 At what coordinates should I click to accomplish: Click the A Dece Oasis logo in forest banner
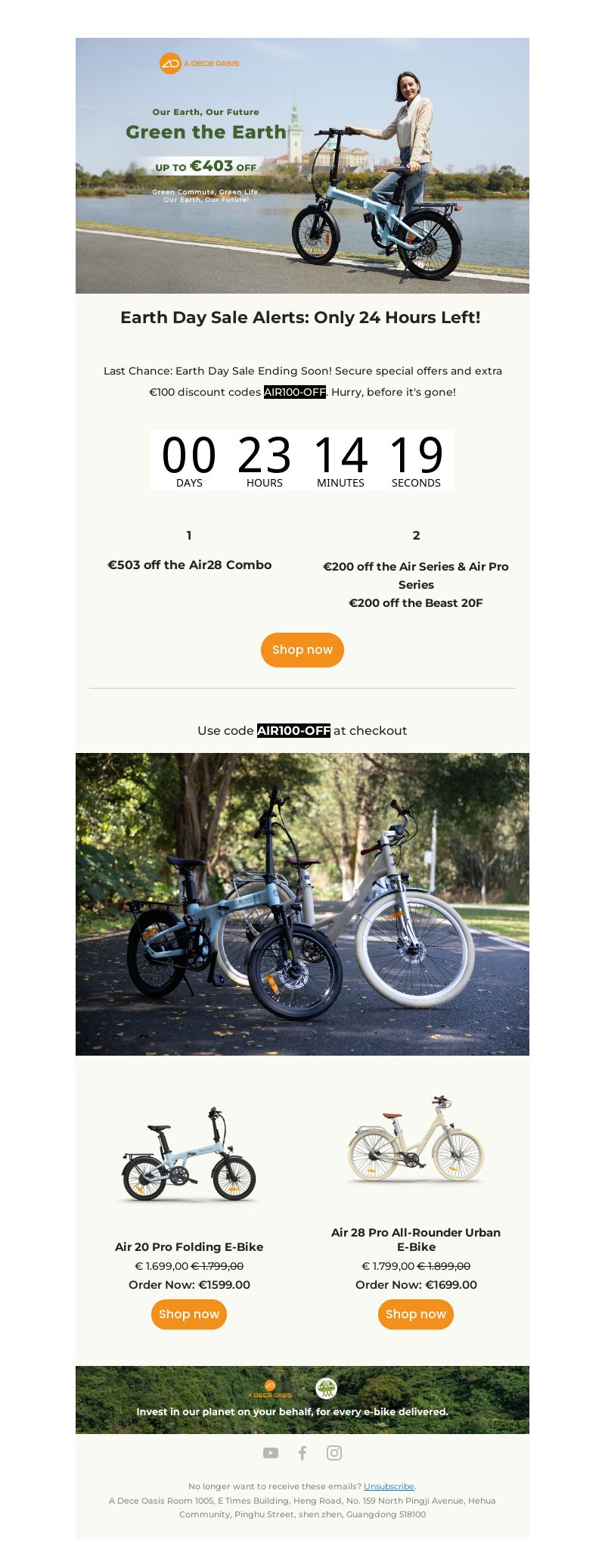point(269,1389)
